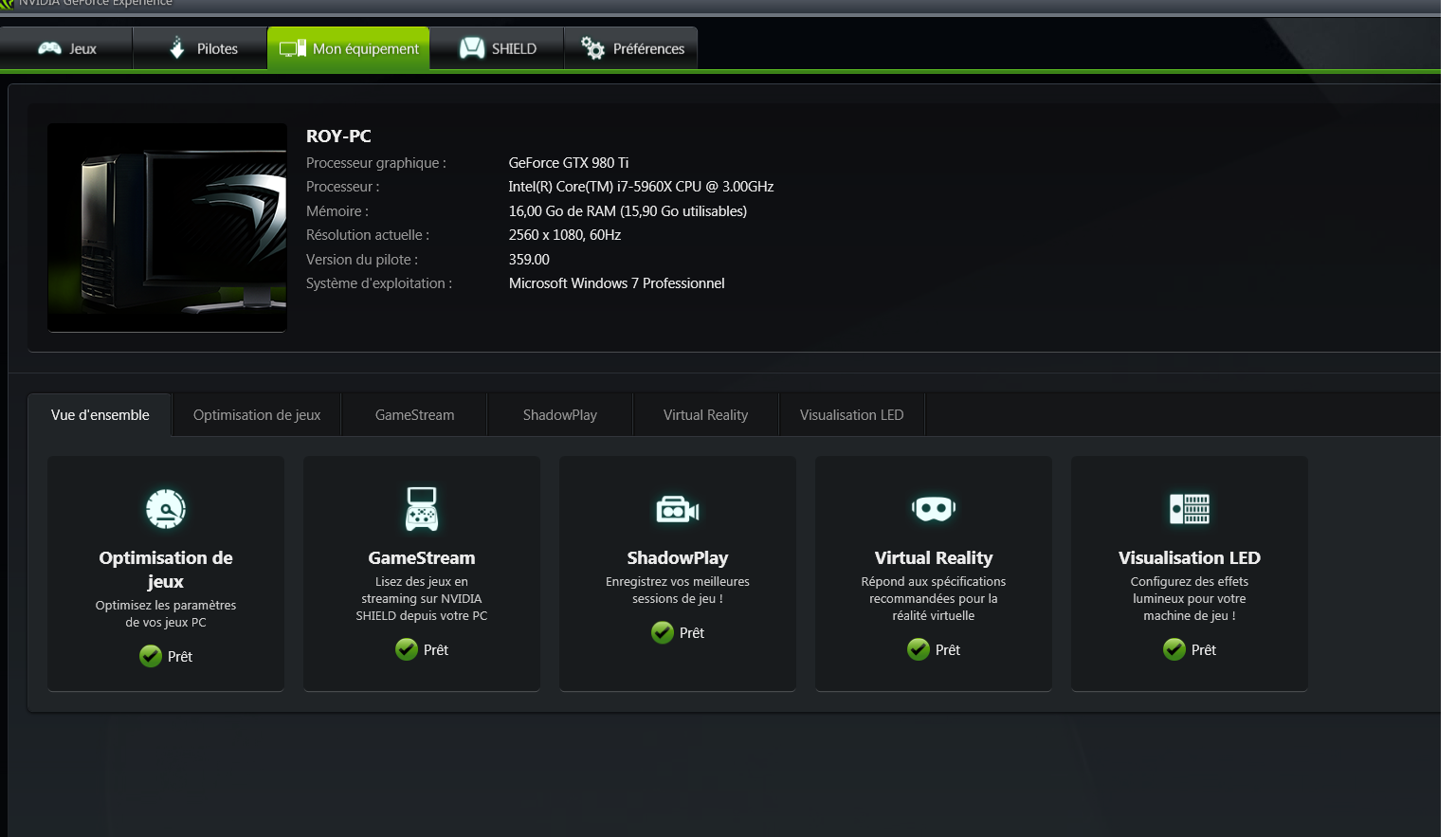Click the Résolution actuelle label
The width and height of the screenshot is (1456, 837).
(x=368, y=235)
